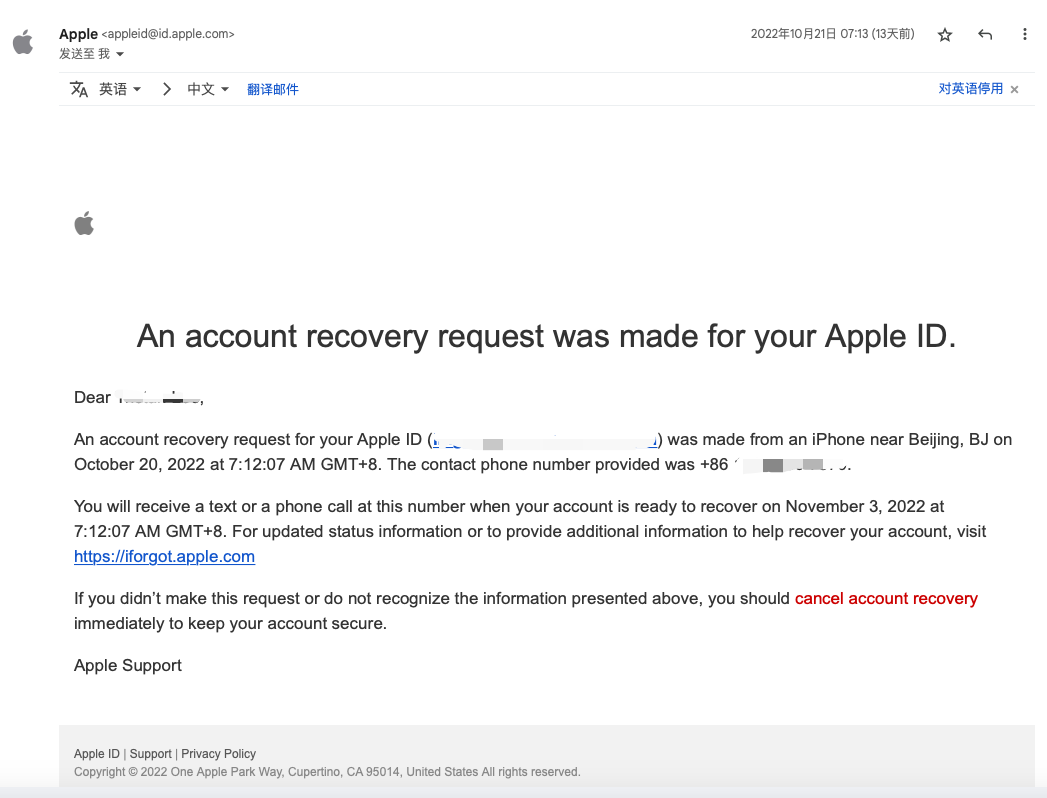The image size is (1047, 798).
Task: Open the https://iforgot.apple.com link
Action: coord(164,557)
